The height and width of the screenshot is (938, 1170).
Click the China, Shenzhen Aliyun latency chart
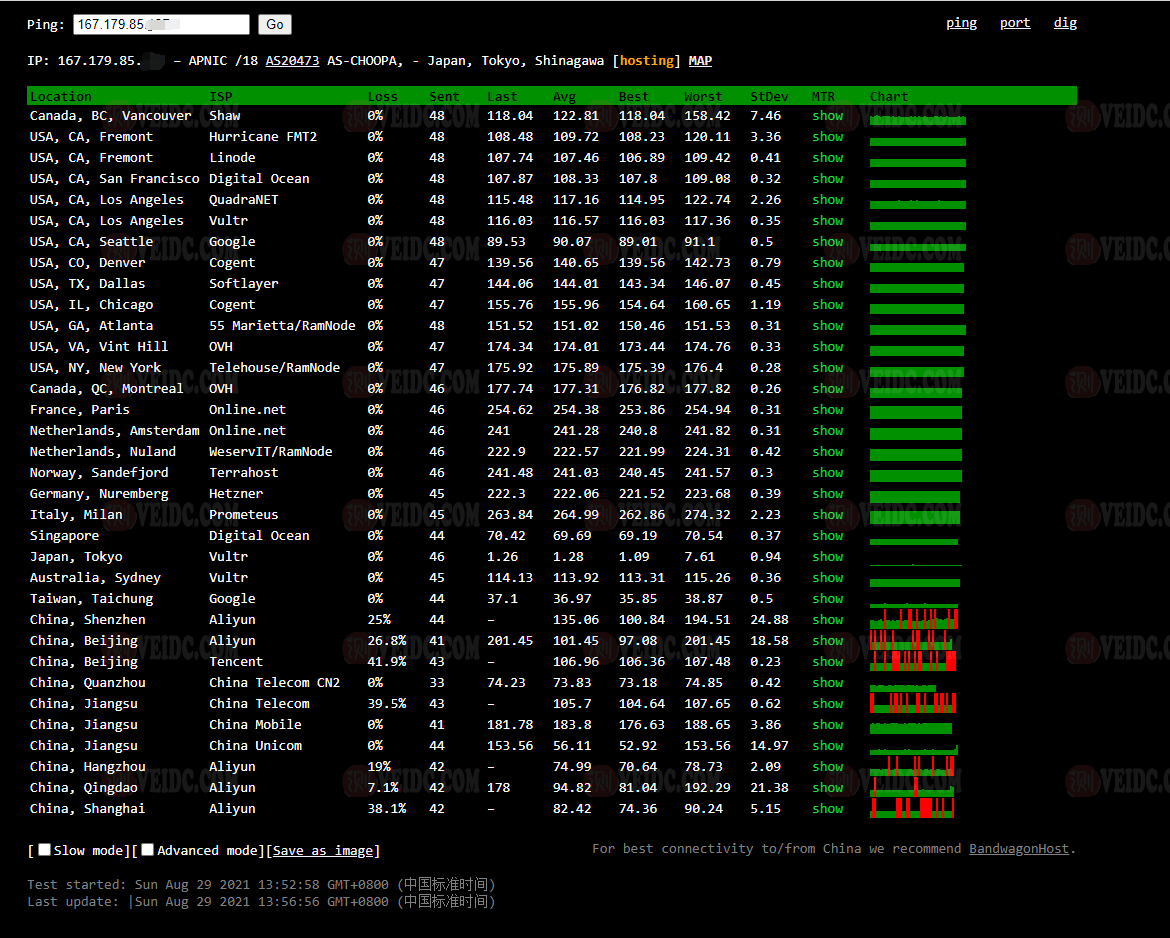(x=913, y=619)
